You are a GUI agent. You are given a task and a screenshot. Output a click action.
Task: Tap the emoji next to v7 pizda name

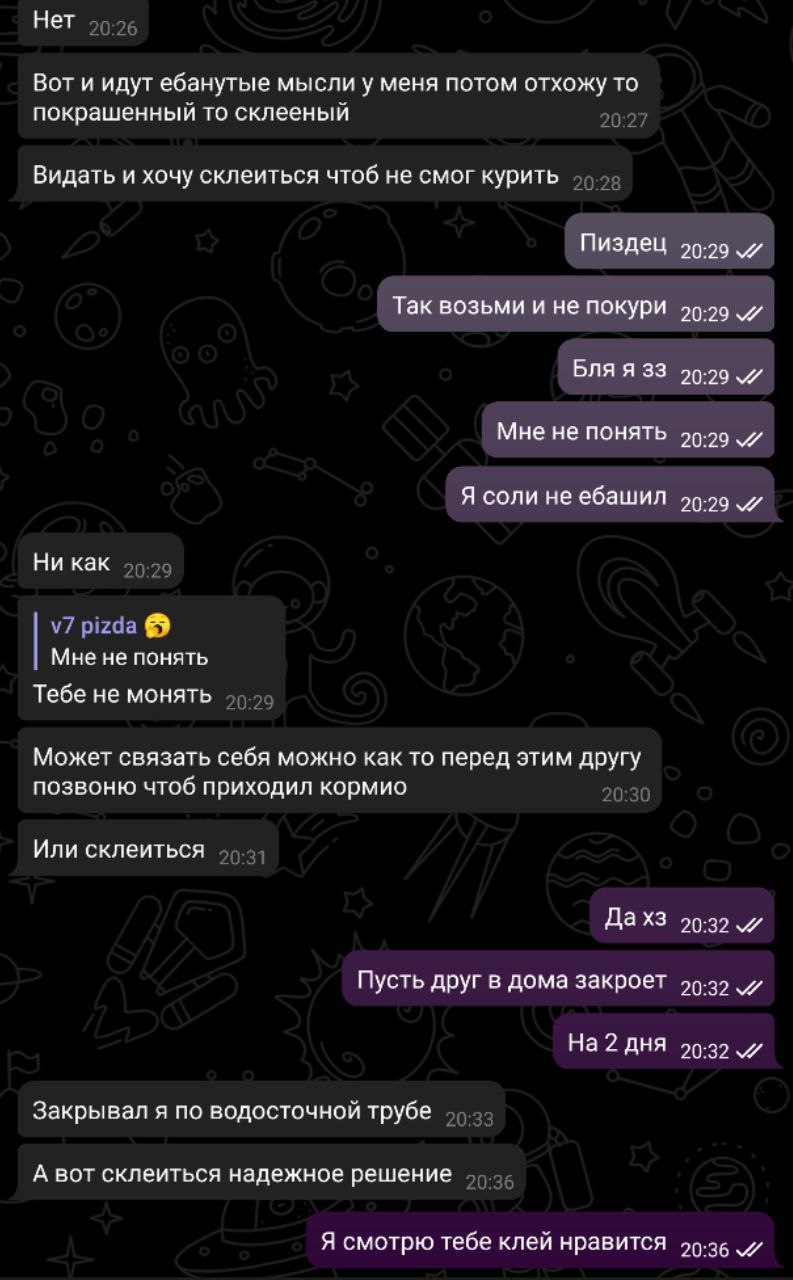click(x=158, y=626)
